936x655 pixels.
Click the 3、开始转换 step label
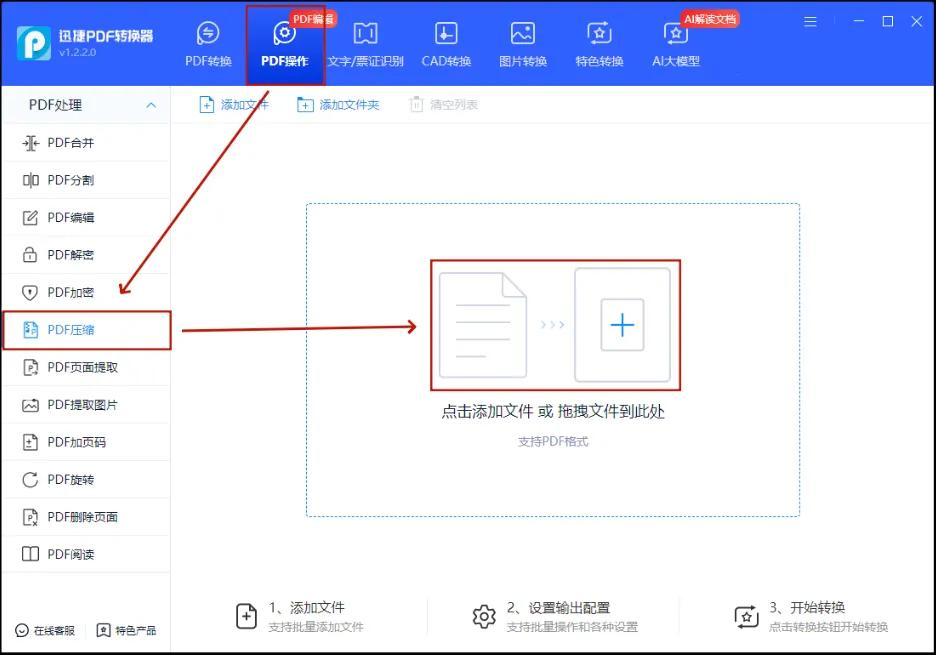807,608
